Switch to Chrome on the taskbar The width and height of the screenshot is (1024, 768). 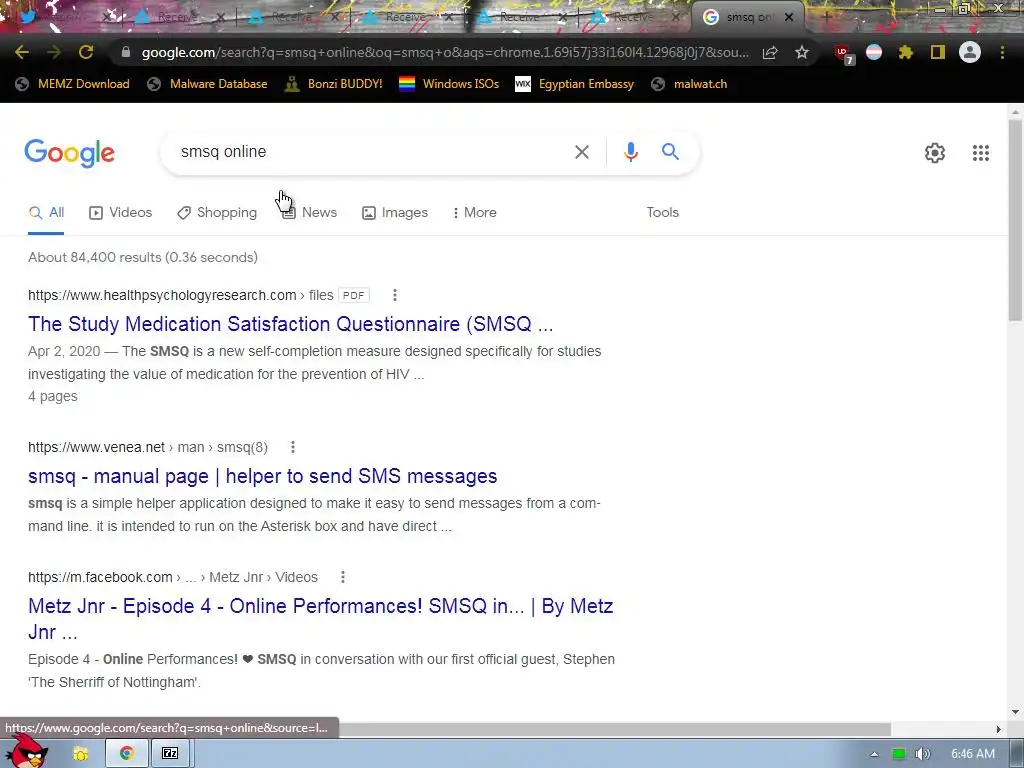click(x=127, y=754)
